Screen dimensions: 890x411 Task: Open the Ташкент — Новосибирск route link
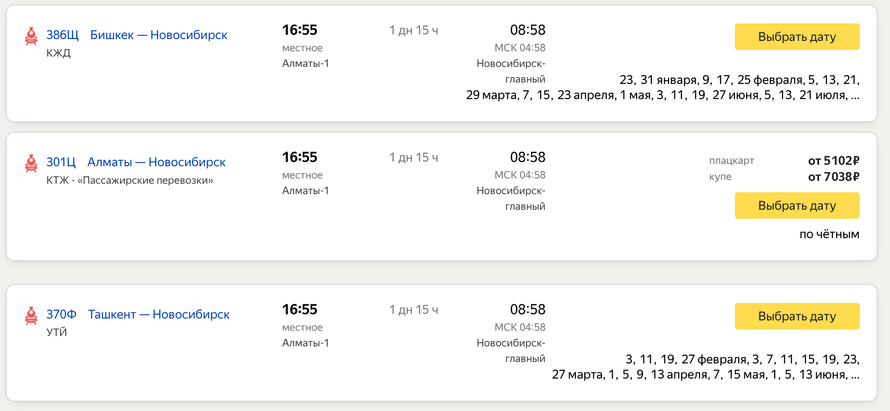(159, 314)
